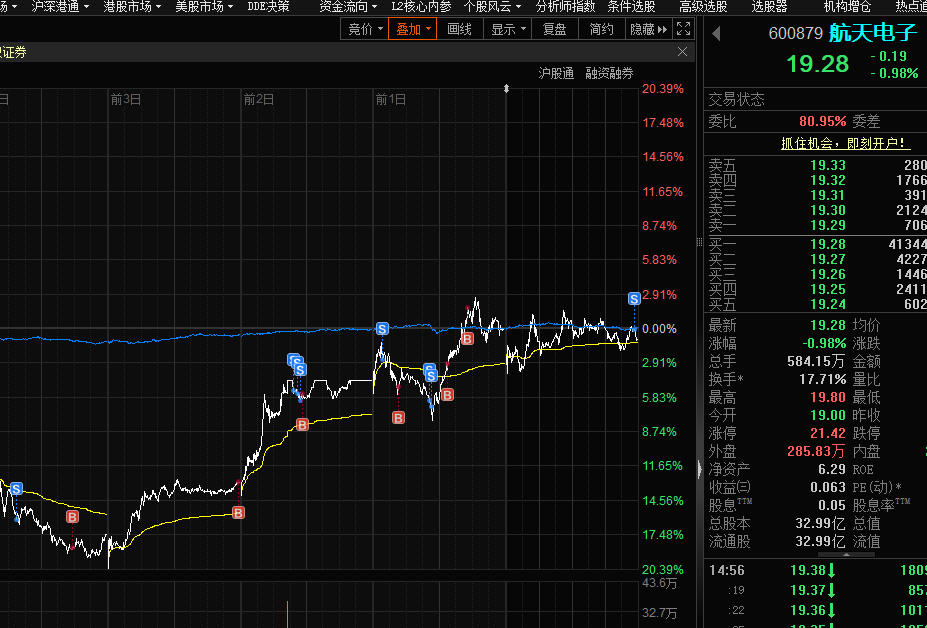The height and width of the screenshot is (628, 927).
Task: Open the 高级选股 menu item
Action: pos(703,7)
